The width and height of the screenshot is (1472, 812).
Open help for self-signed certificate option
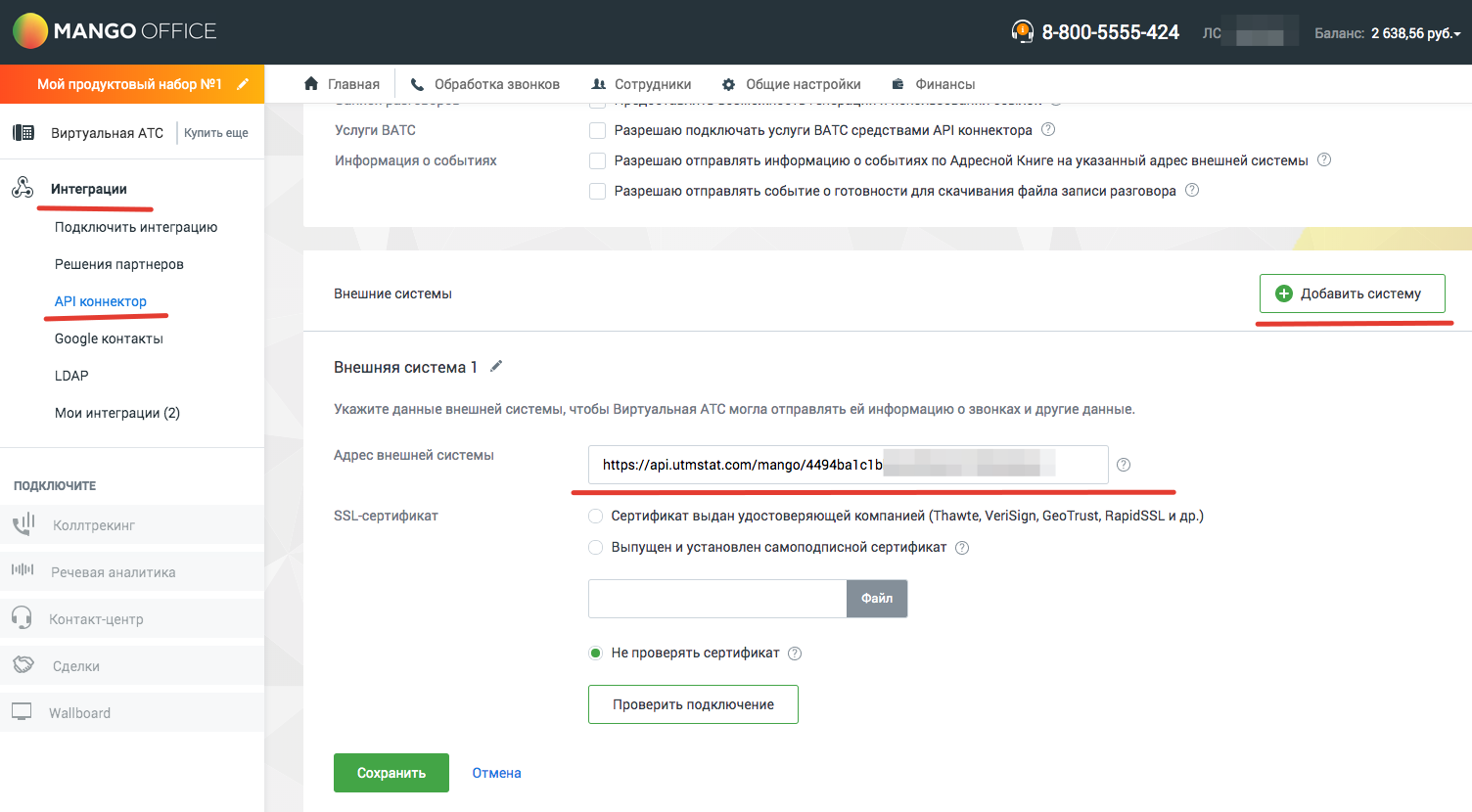point(962,548)
